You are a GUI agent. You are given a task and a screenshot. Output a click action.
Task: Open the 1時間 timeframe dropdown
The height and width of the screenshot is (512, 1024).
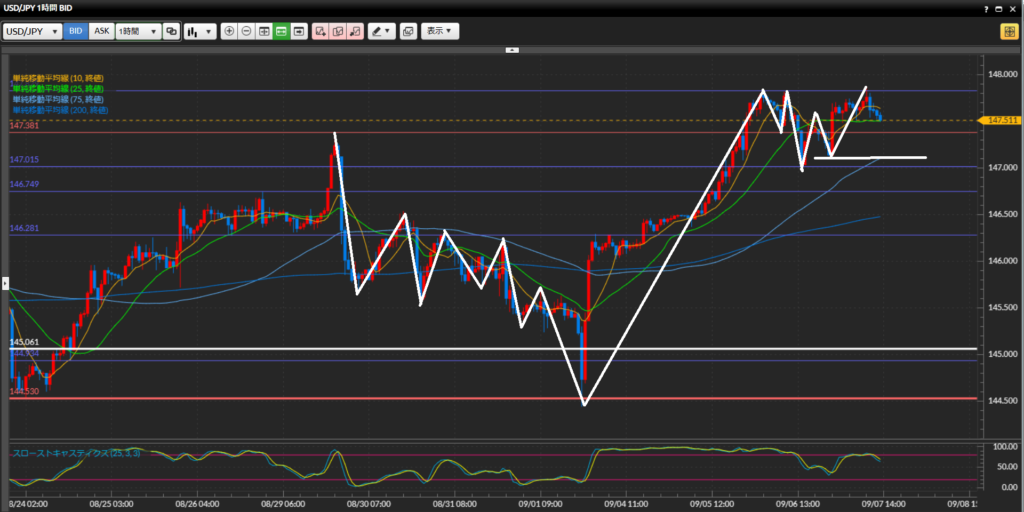pyautogui.click(x=137, y=31)
